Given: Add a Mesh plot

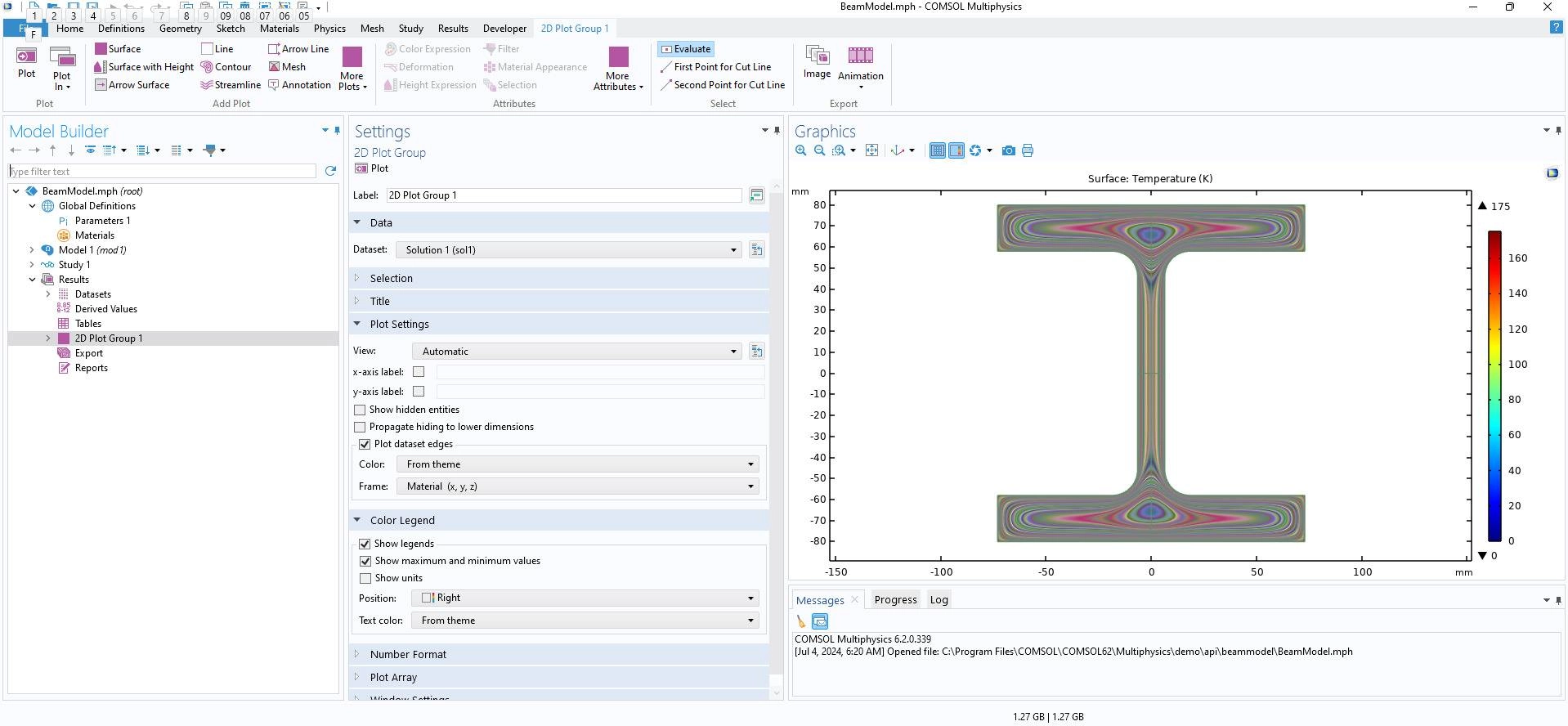Looking at the screenshot, I should 287,67.
